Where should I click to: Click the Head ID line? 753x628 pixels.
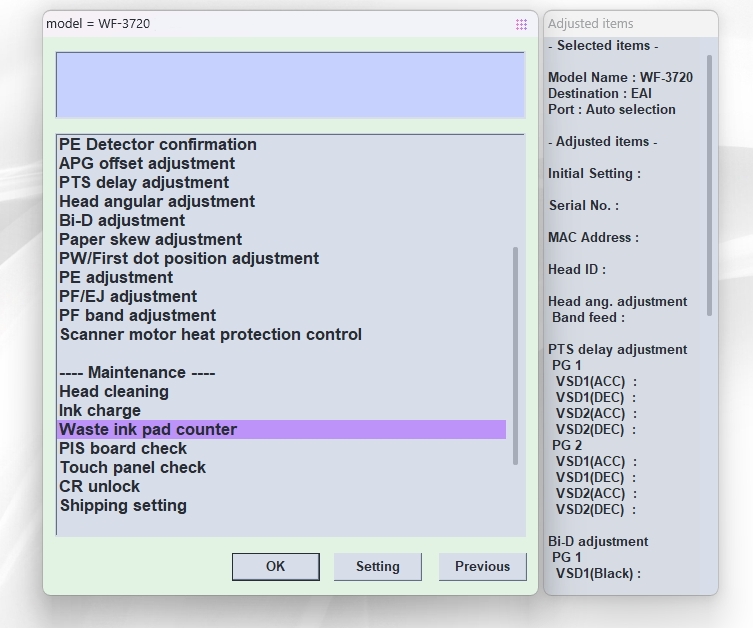click(x=577, y=270)
